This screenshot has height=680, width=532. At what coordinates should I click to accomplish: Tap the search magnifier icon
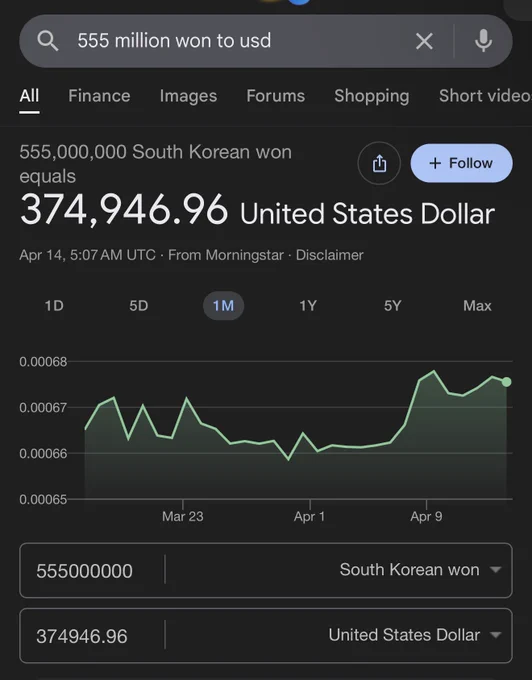tap(48, 41)
